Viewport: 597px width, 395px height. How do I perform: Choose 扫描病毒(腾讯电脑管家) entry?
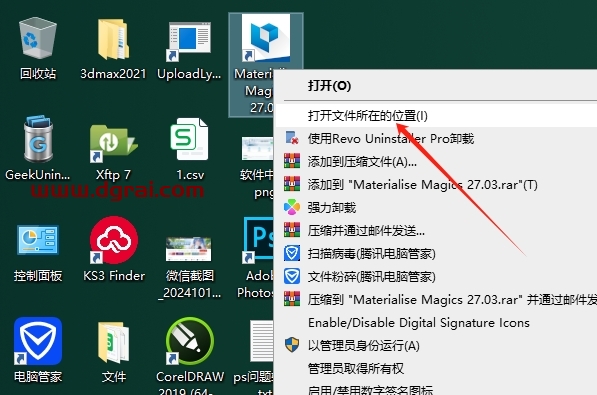point(435,254)
